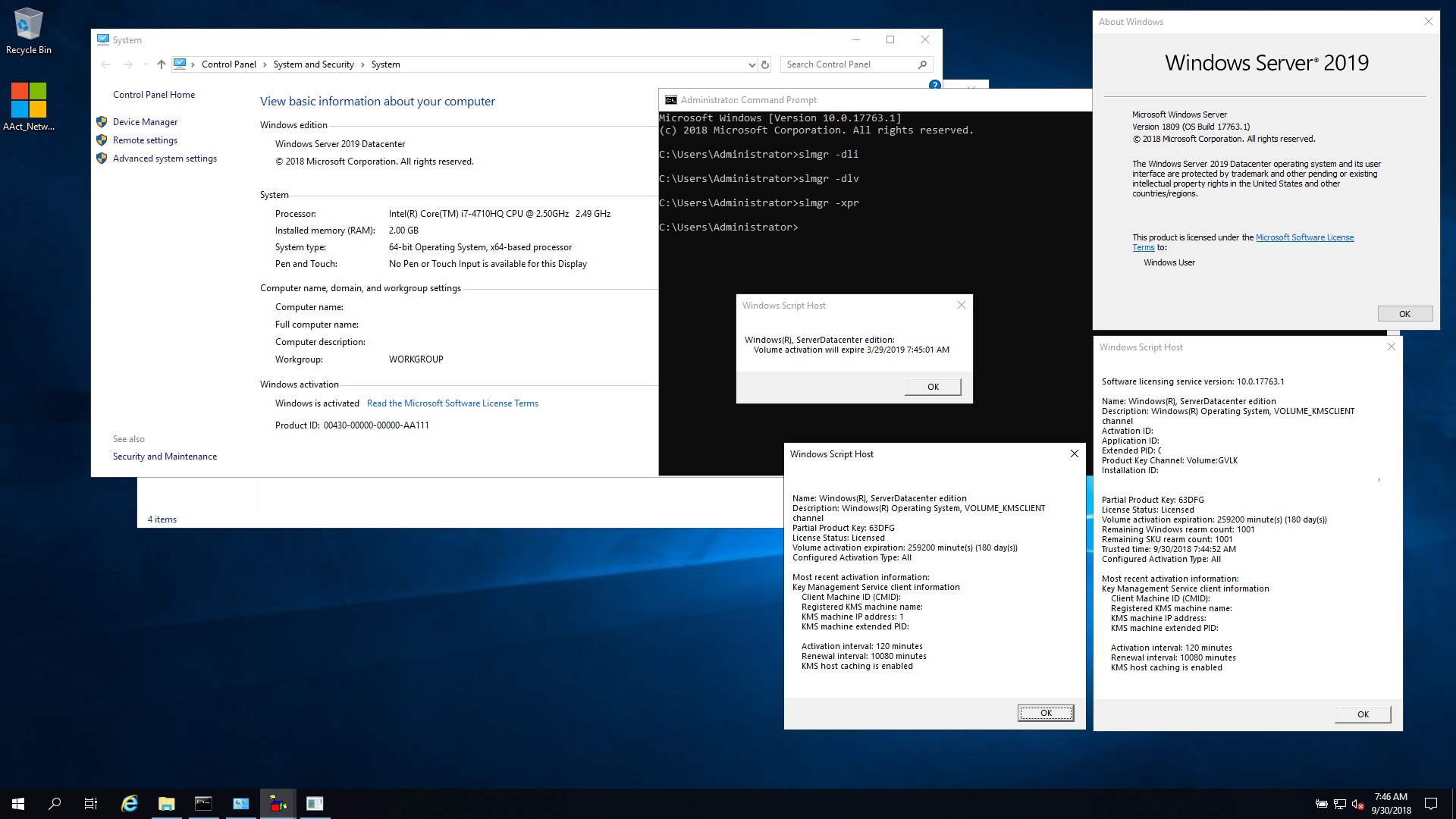Click the System window title bar icon
This screenshot has height=819, width=1456.
click(x=103, y=39)
